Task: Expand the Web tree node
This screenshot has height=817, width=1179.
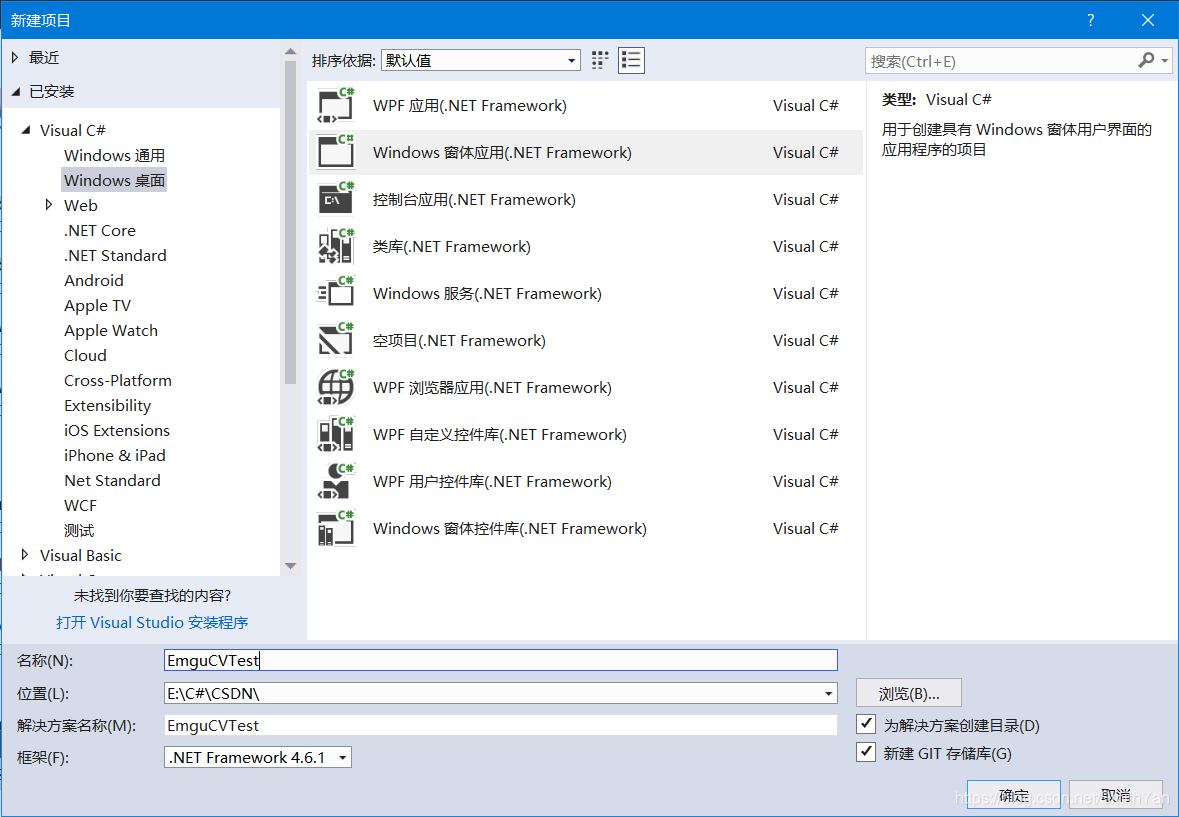Action: point(49,204)
